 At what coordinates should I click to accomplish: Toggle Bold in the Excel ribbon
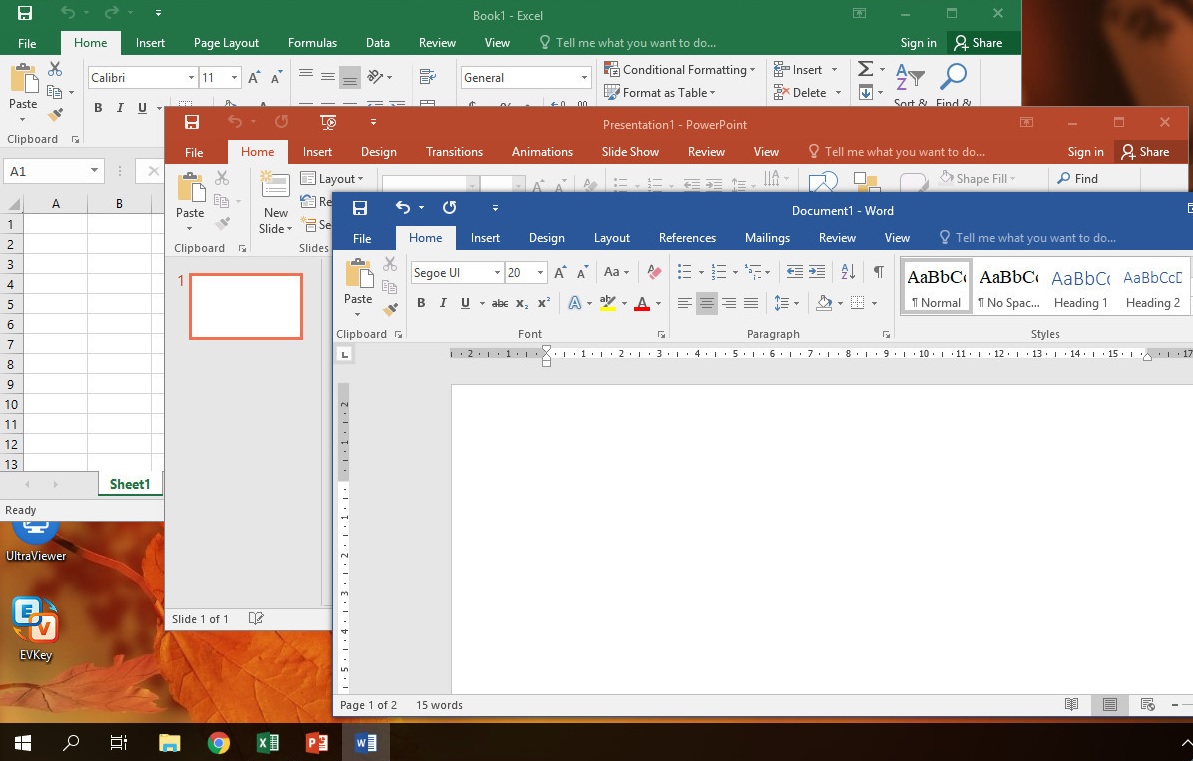97,108
